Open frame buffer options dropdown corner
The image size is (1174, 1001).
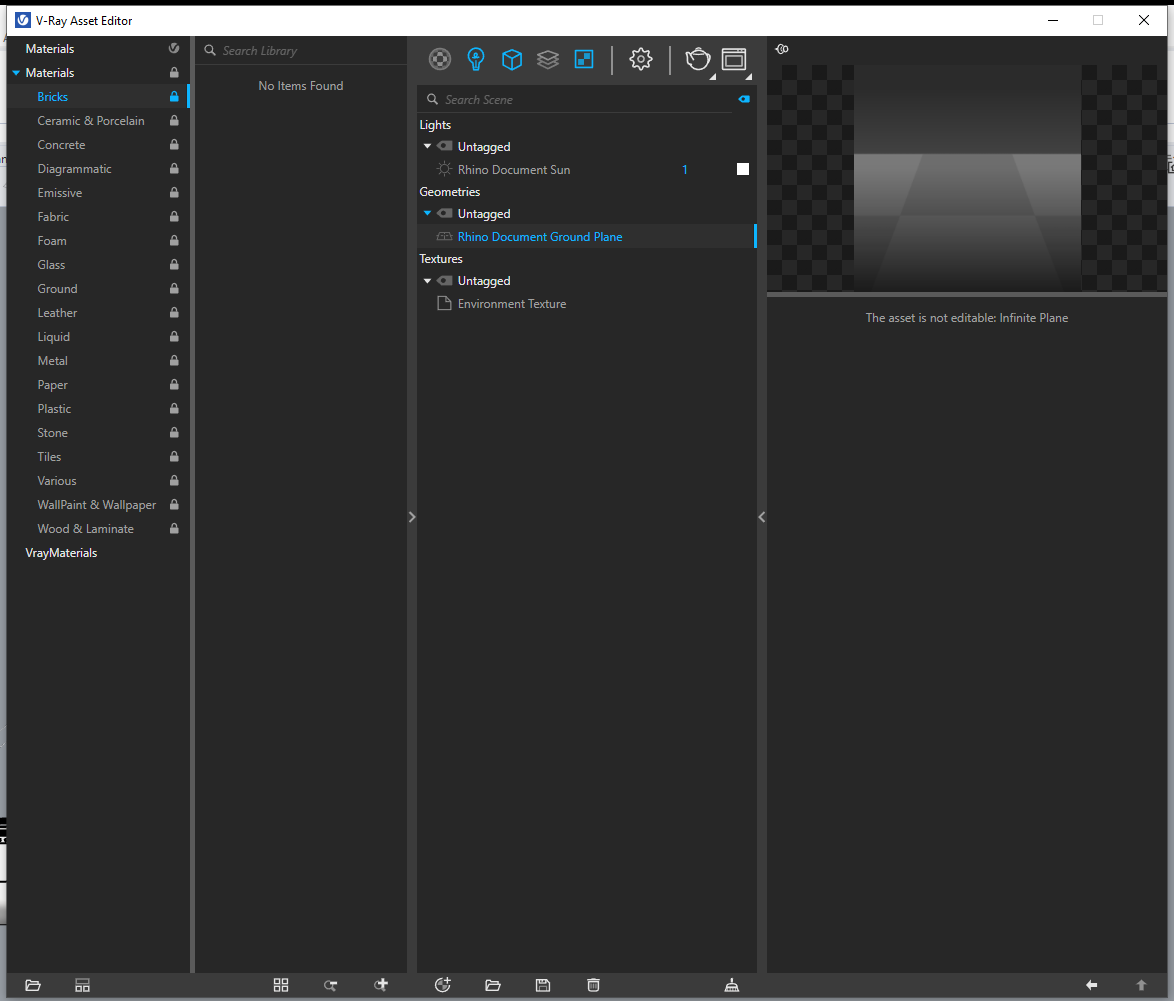[x=749, y=76]
